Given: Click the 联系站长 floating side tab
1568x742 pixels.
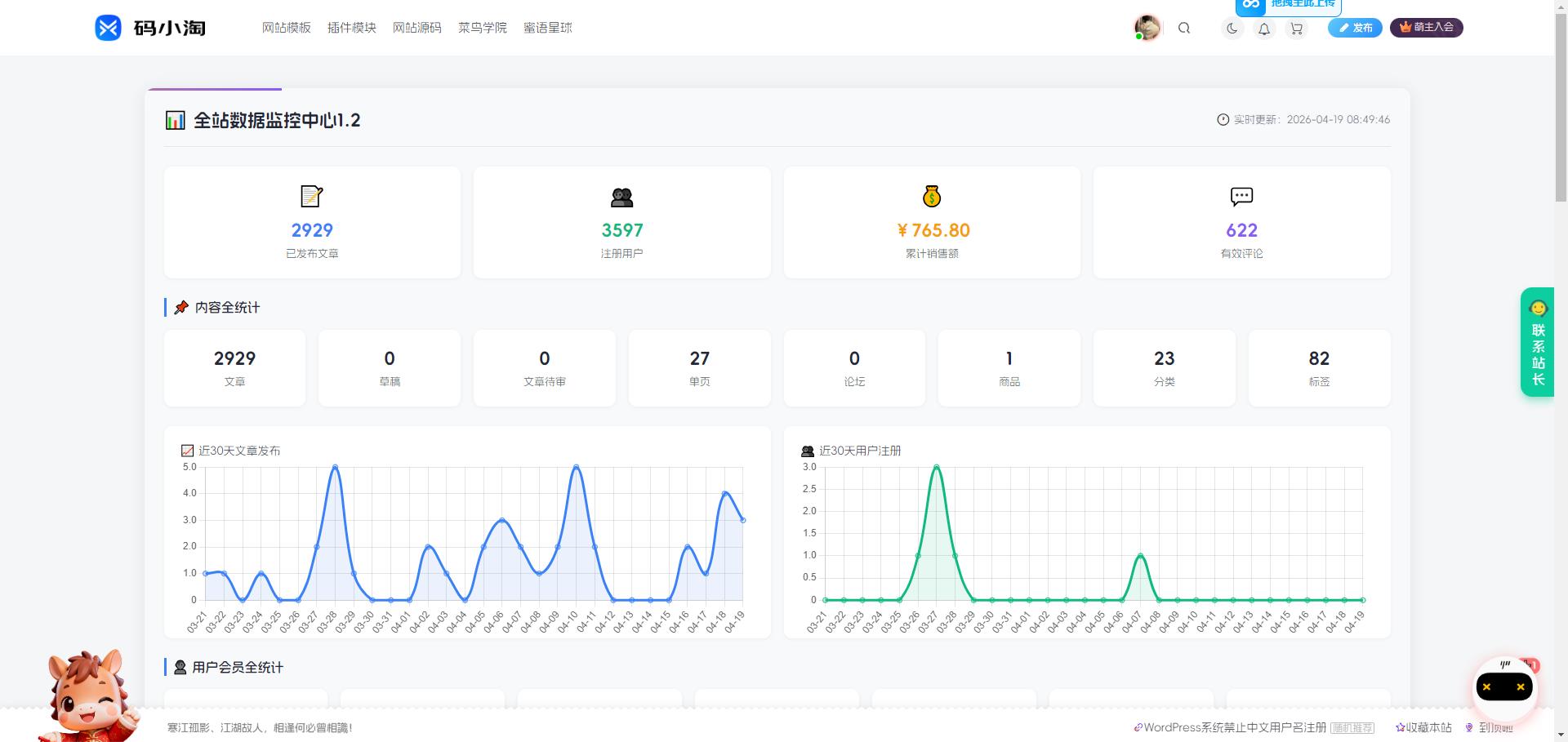Looking at the screenshot, I should coord(1537,343).
